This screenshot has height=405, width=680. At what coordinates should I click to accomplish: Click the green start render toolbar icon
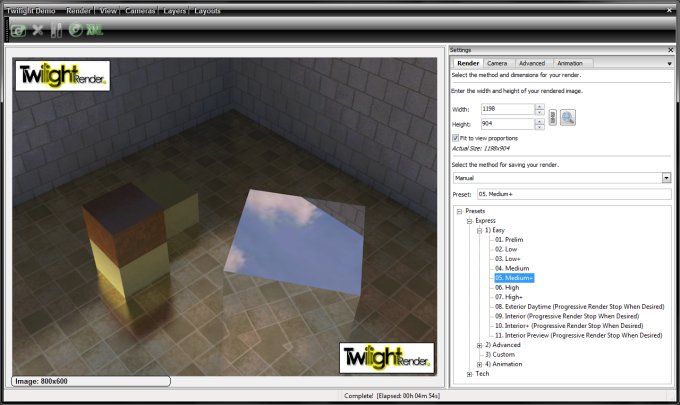(18, 30)
